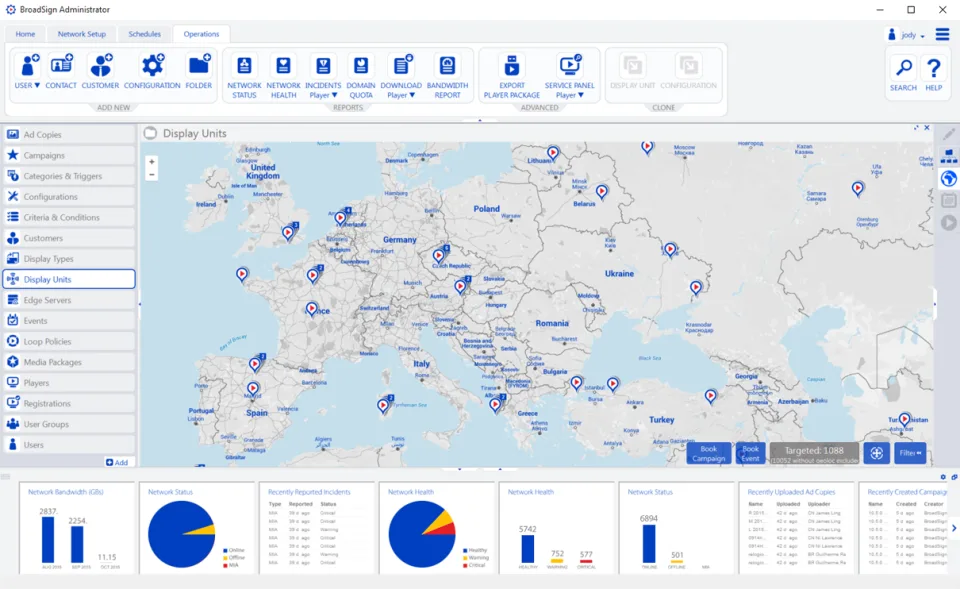Open the Network Status report
The height and width of the screenshot is (589, 960).
click(x=244, y=76)
